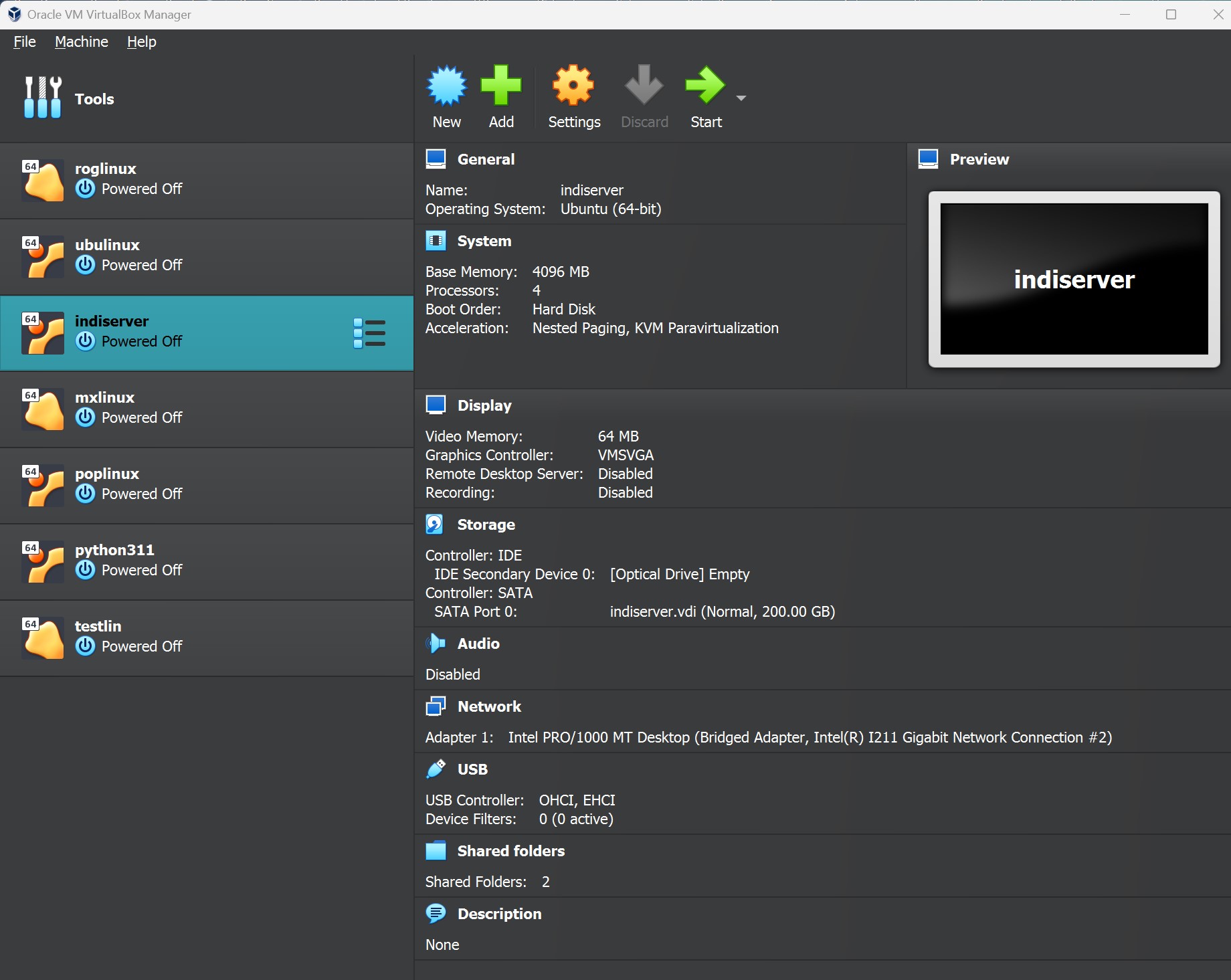Click the Storage section disk icon
1231x980 pixels.
(436, 524)
